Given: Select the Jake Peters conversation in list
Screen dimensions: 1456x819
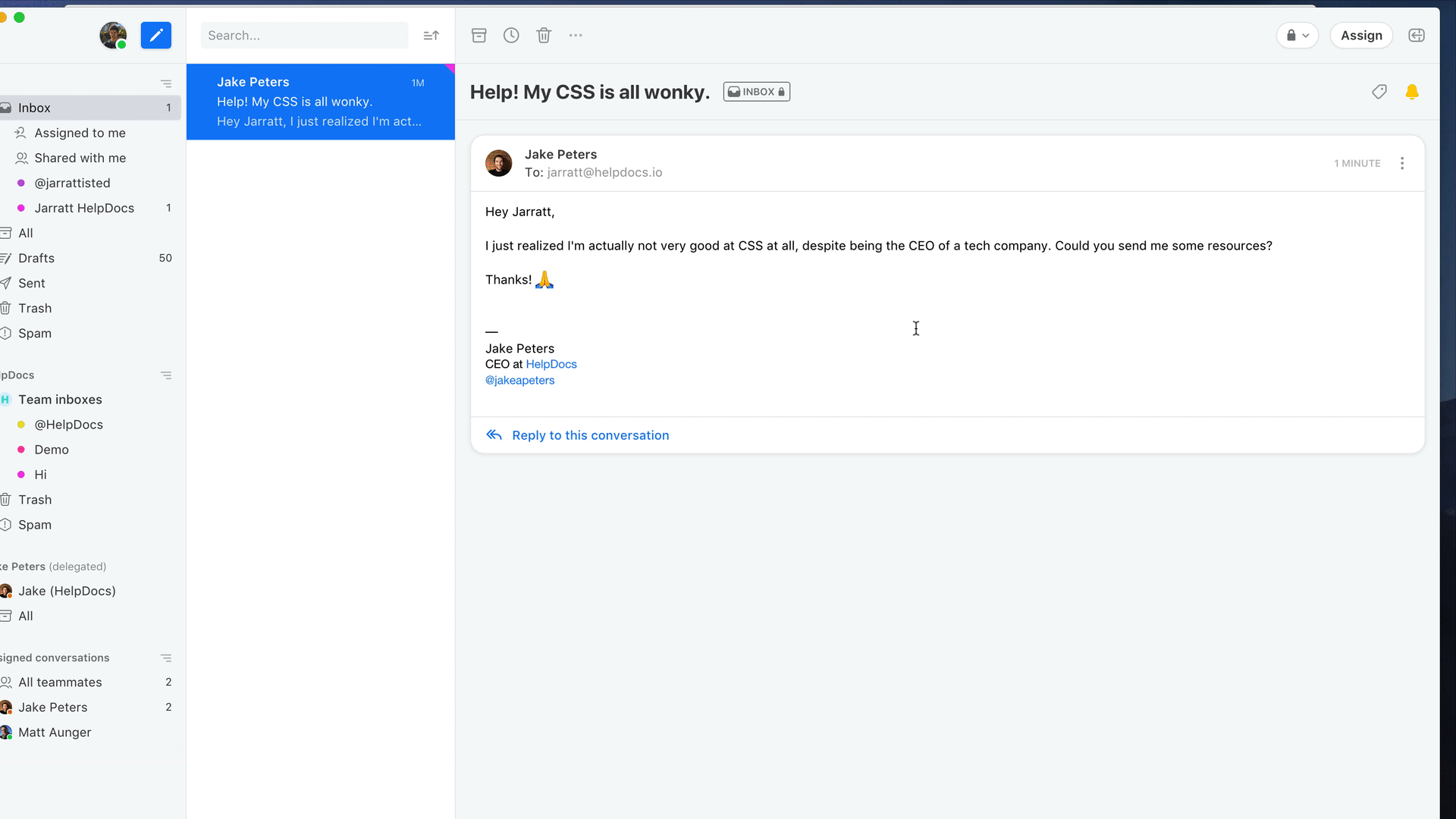Looking at the screenshot, I should coord(320,102).
